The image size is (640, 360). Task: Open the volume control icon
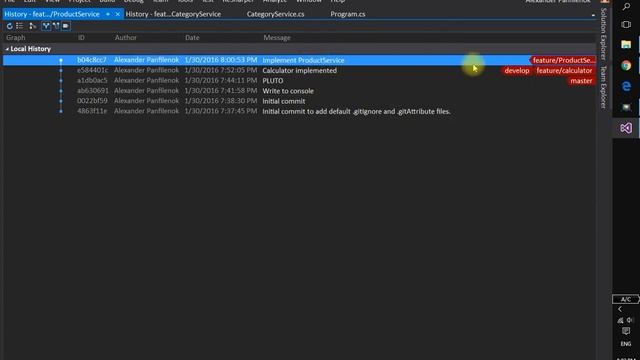point(630,320)
